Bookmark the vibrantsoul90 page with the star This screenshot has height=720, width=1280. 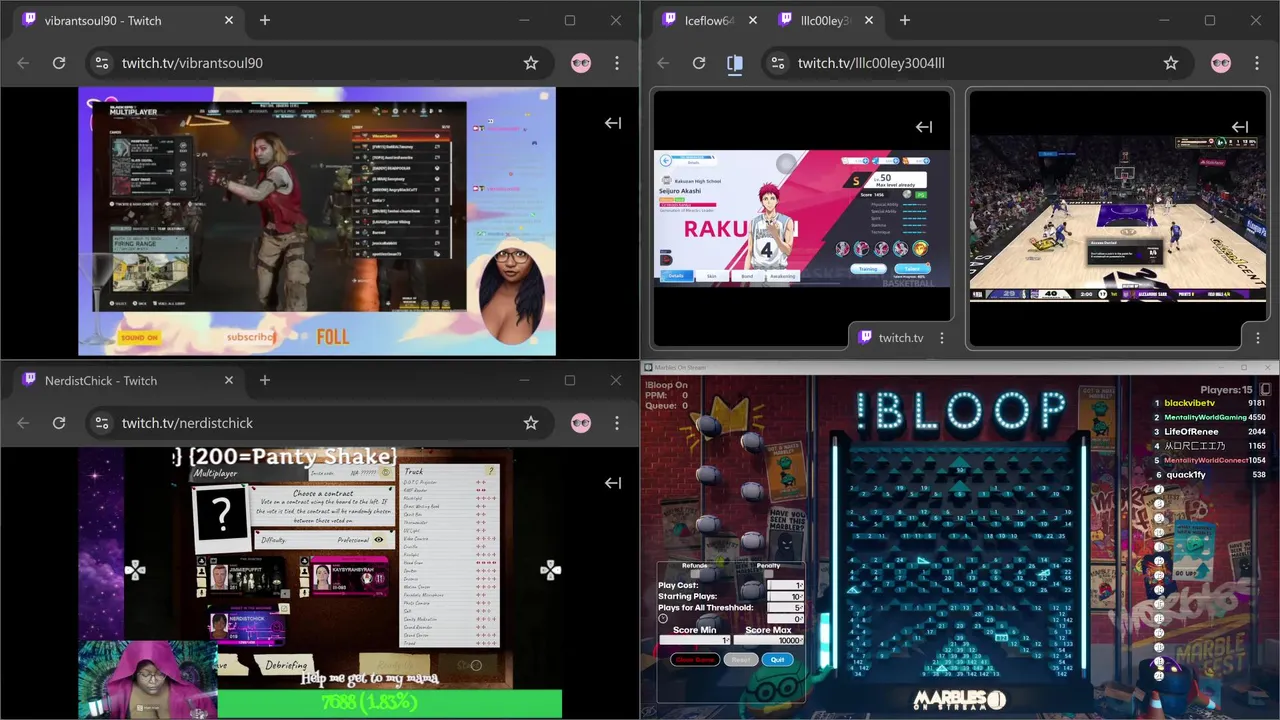531,63
